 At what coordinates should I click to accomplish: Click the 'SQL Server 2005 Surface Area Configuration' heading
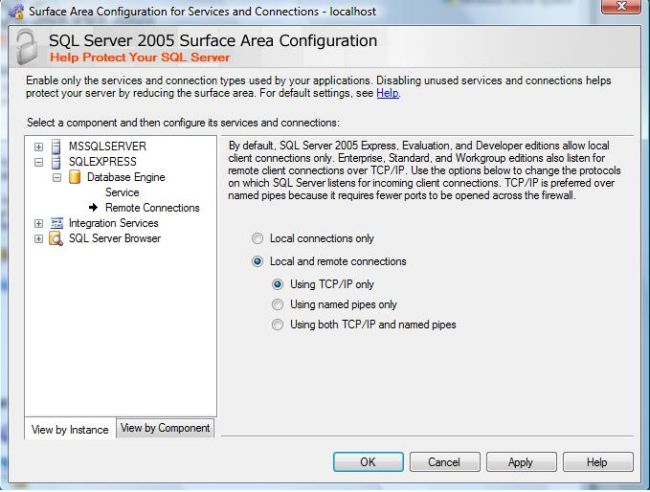(x=213, y=41)
